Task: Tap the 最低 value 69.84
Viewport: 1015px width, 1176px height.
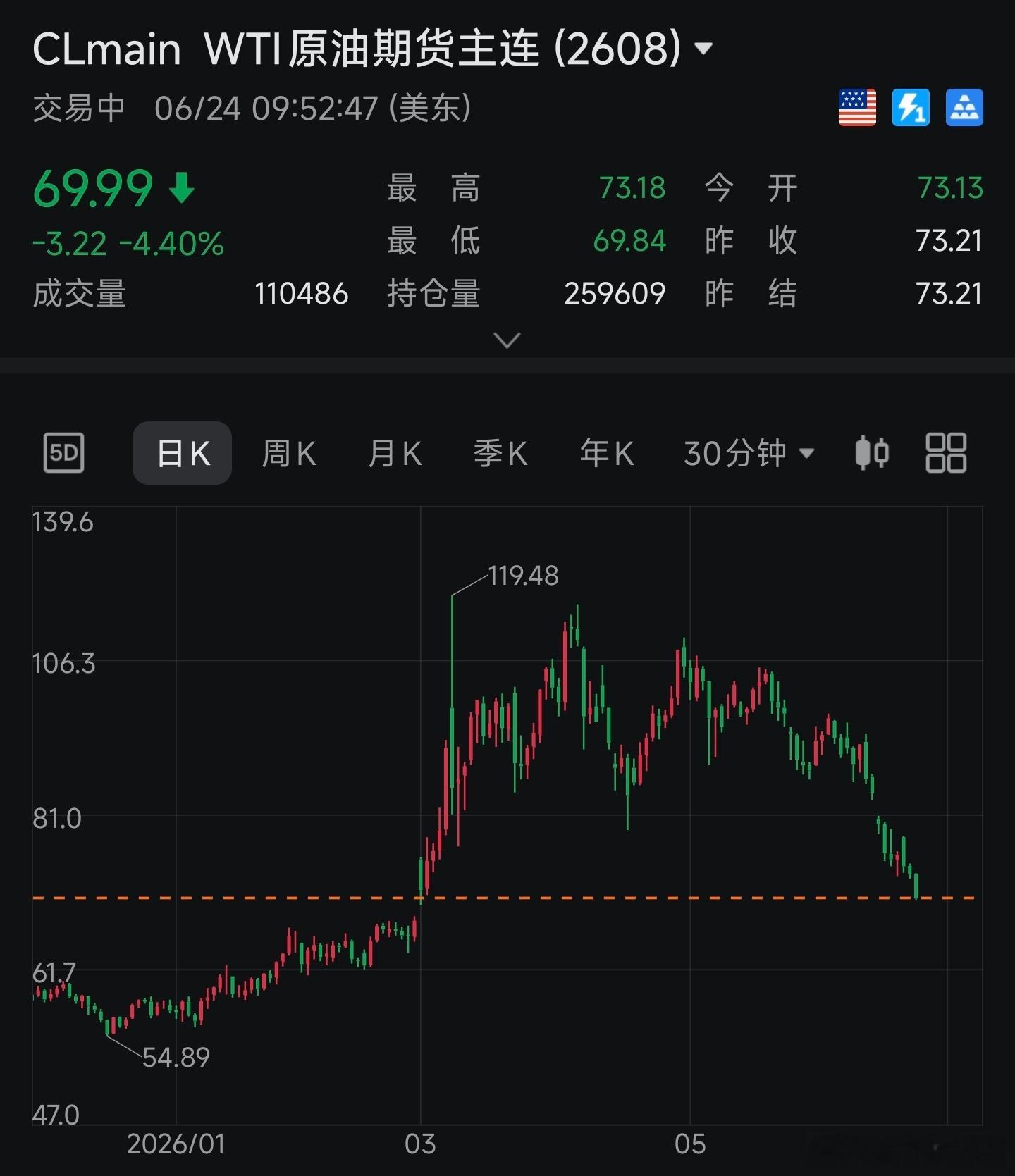Action: tap(629, 241)
